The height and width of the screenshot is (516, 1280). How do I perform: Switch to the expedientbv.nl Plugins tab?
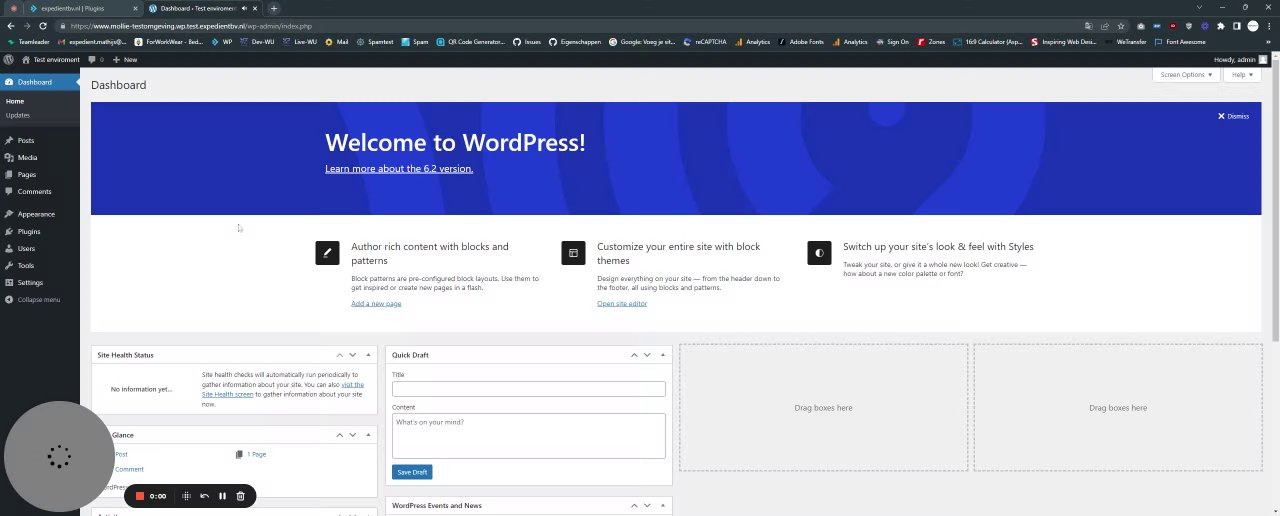coord(83,8)
